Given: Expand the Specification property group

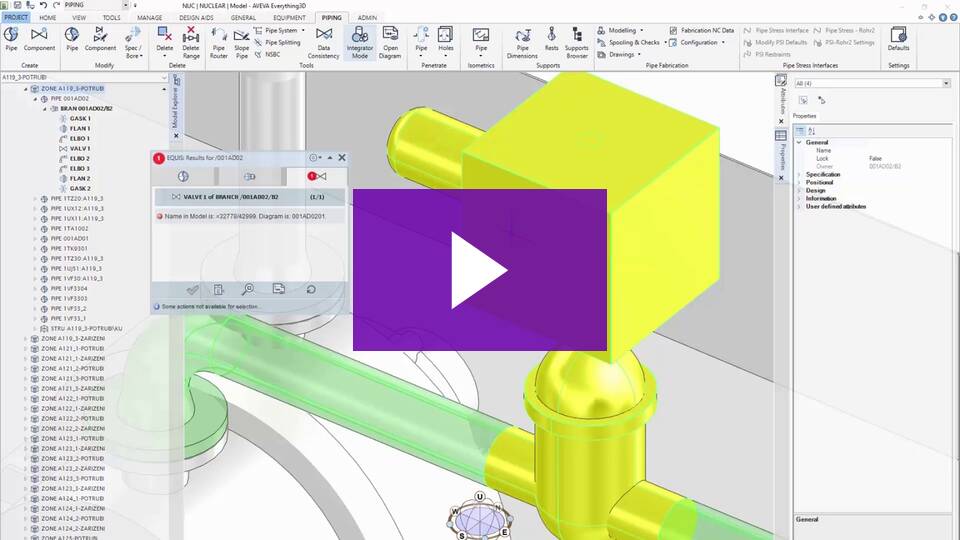Looking at the screenshot, I should pos(799,174).
